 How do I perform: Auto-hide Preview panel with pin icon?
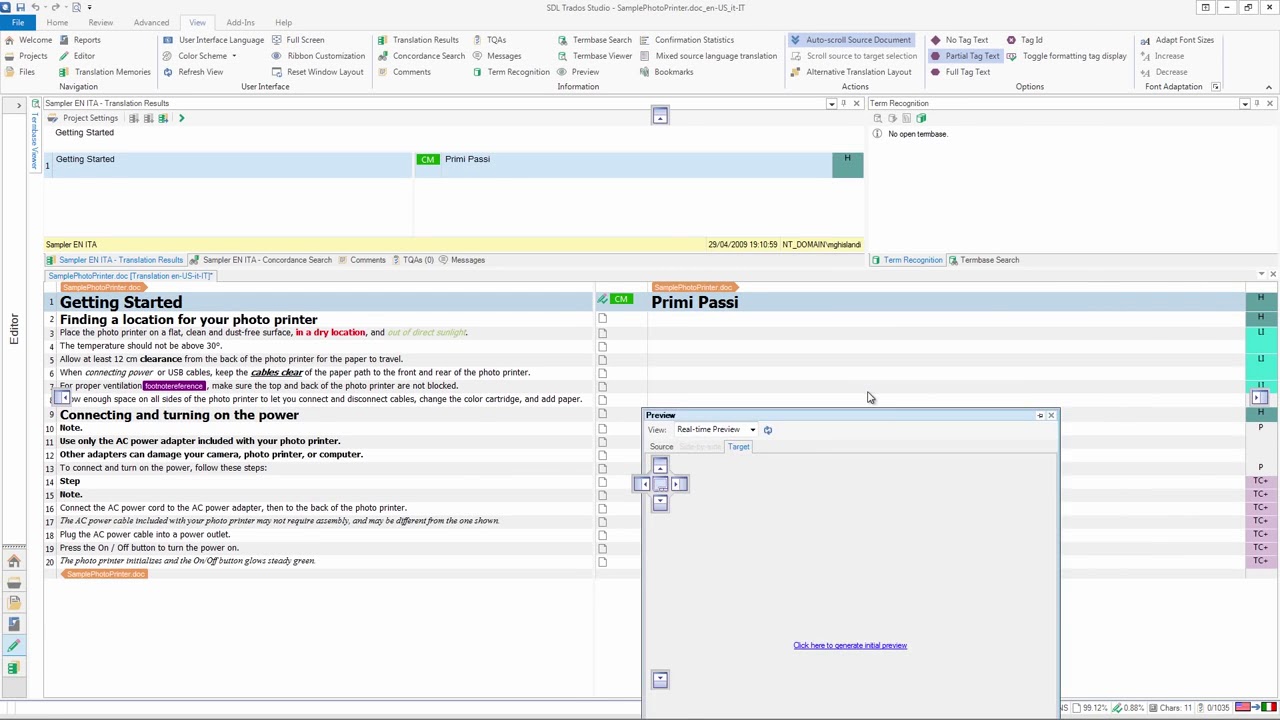[1040, 415]
